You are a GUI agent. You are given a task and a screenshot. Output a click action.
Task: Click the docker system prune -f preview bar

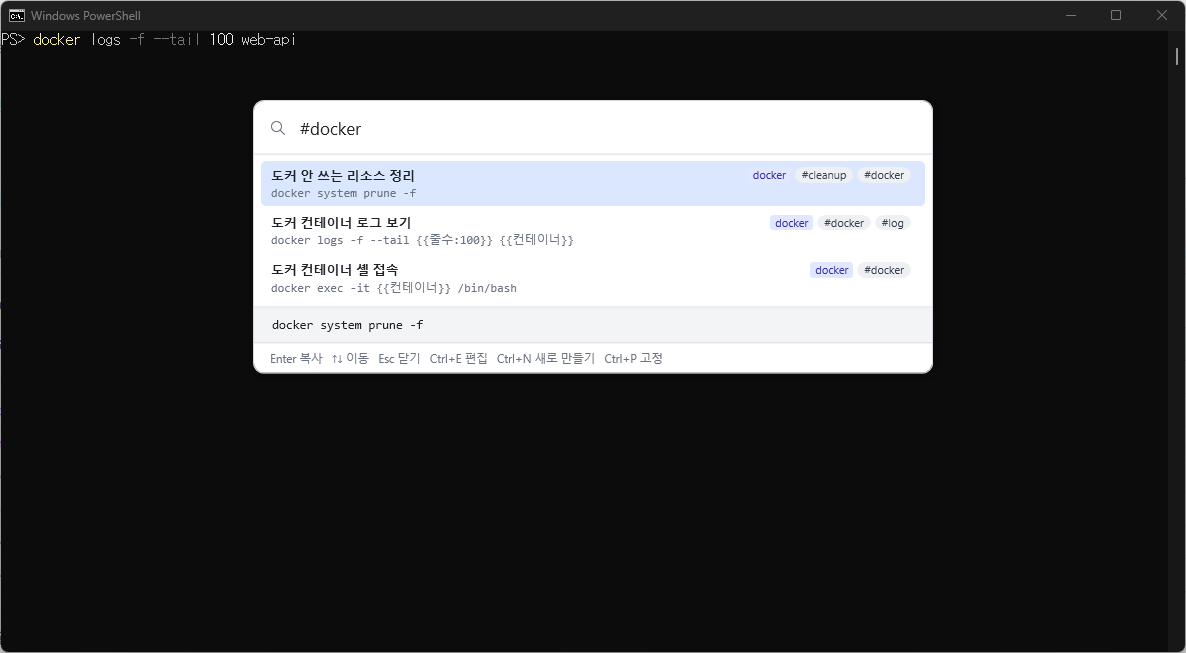tap(592, 325)
